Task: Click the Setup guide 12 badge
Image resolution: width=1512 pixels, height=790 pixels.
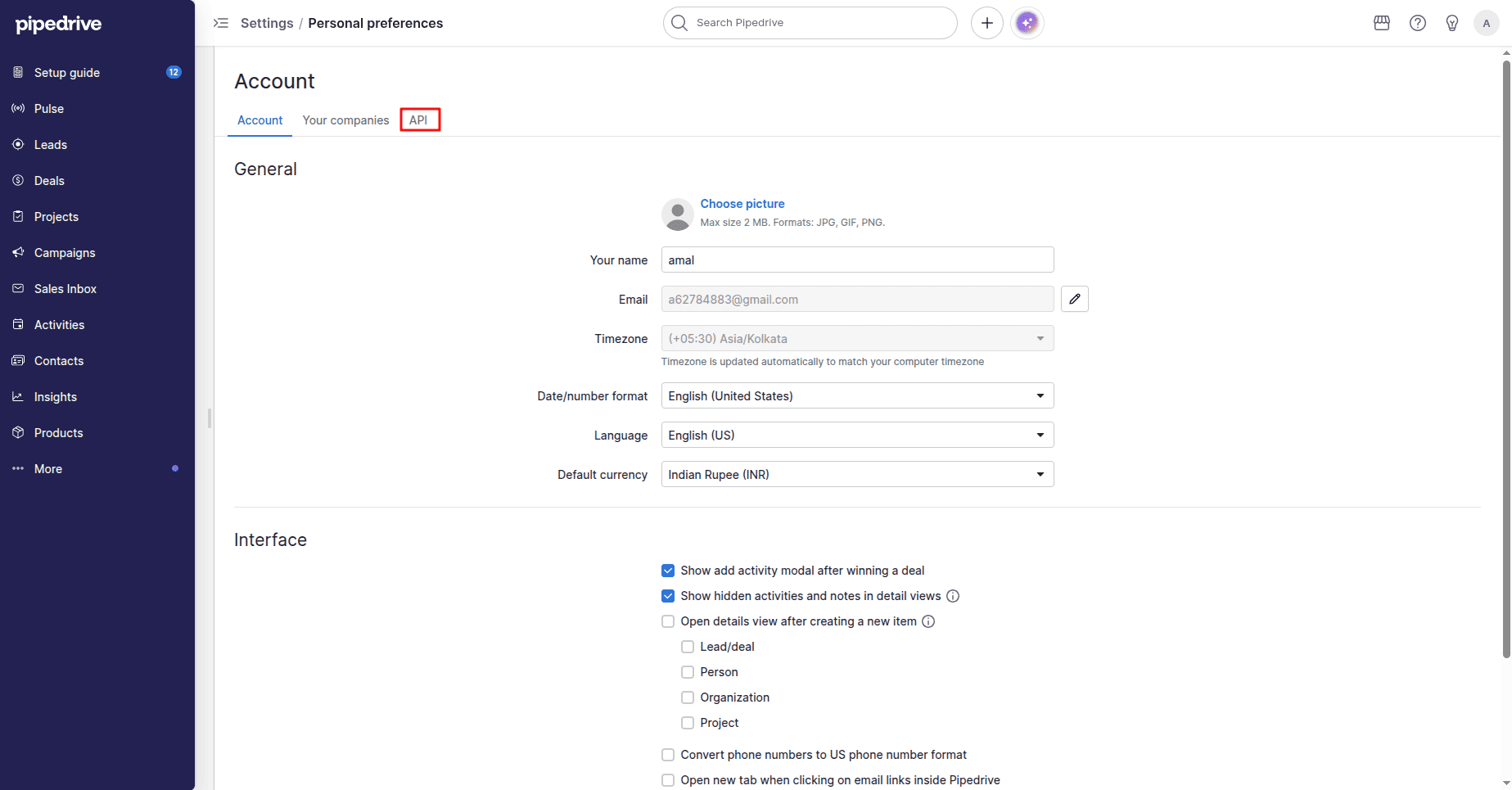Action: point(174,72)
